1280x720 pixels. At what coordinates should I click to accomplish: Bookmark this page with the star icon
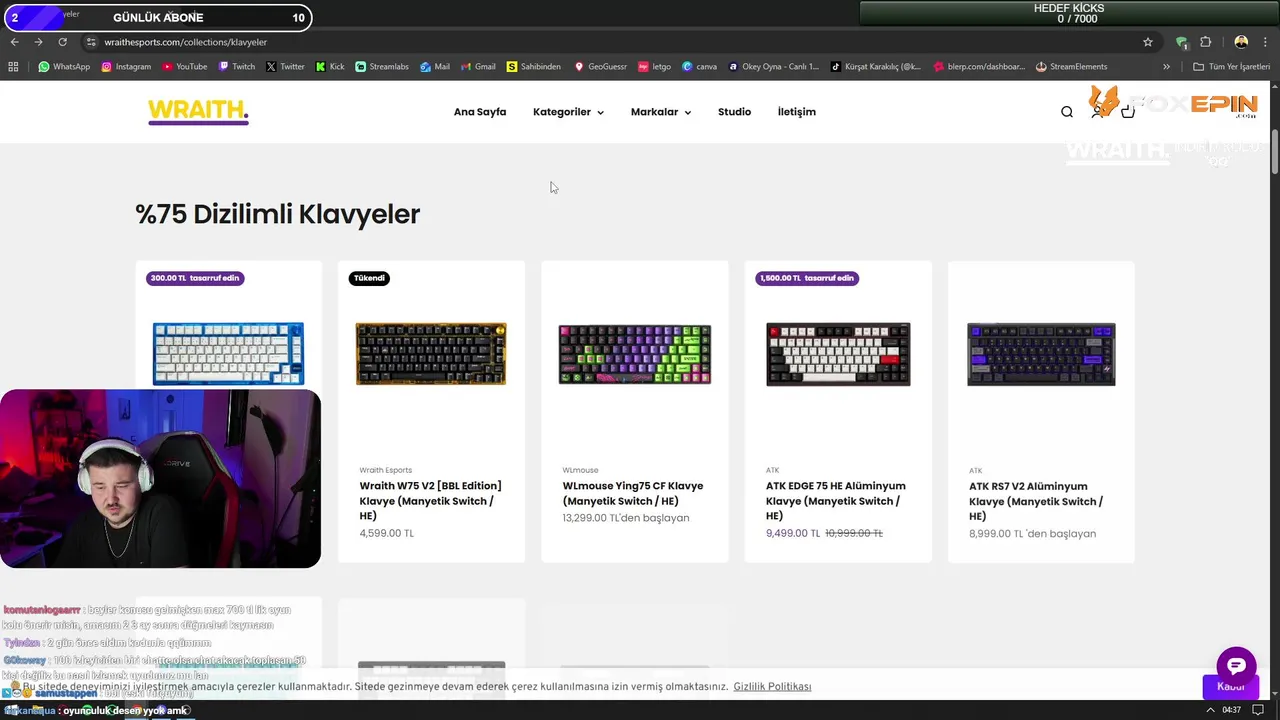coord(1148,42)
